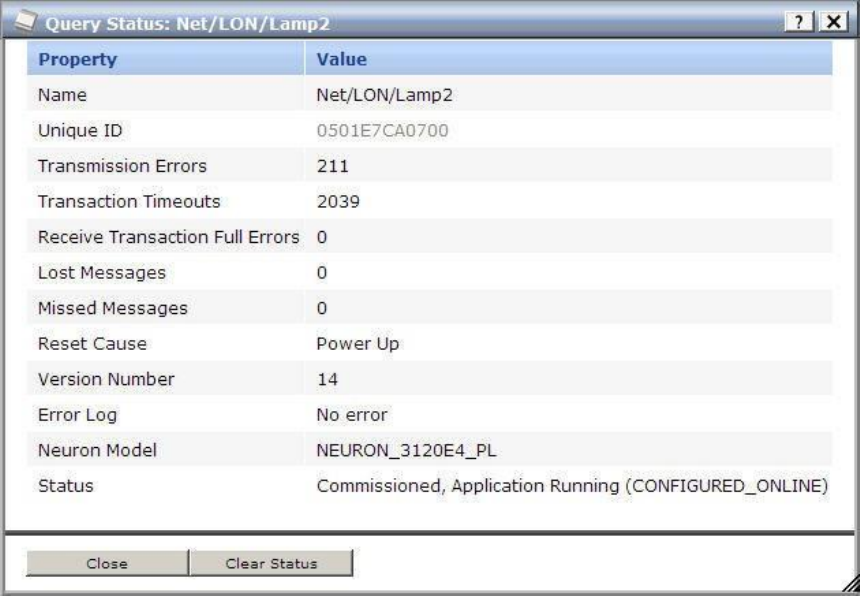
Task: Click the help question mark button
Action: point(799,22)
